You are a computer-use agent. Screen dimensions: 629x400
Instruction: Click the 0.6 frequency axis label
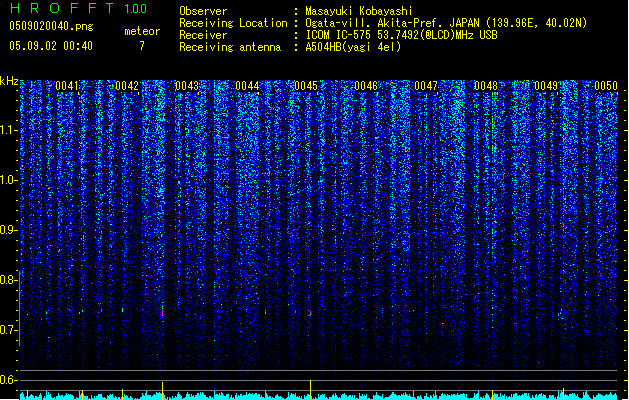(8, 380)
